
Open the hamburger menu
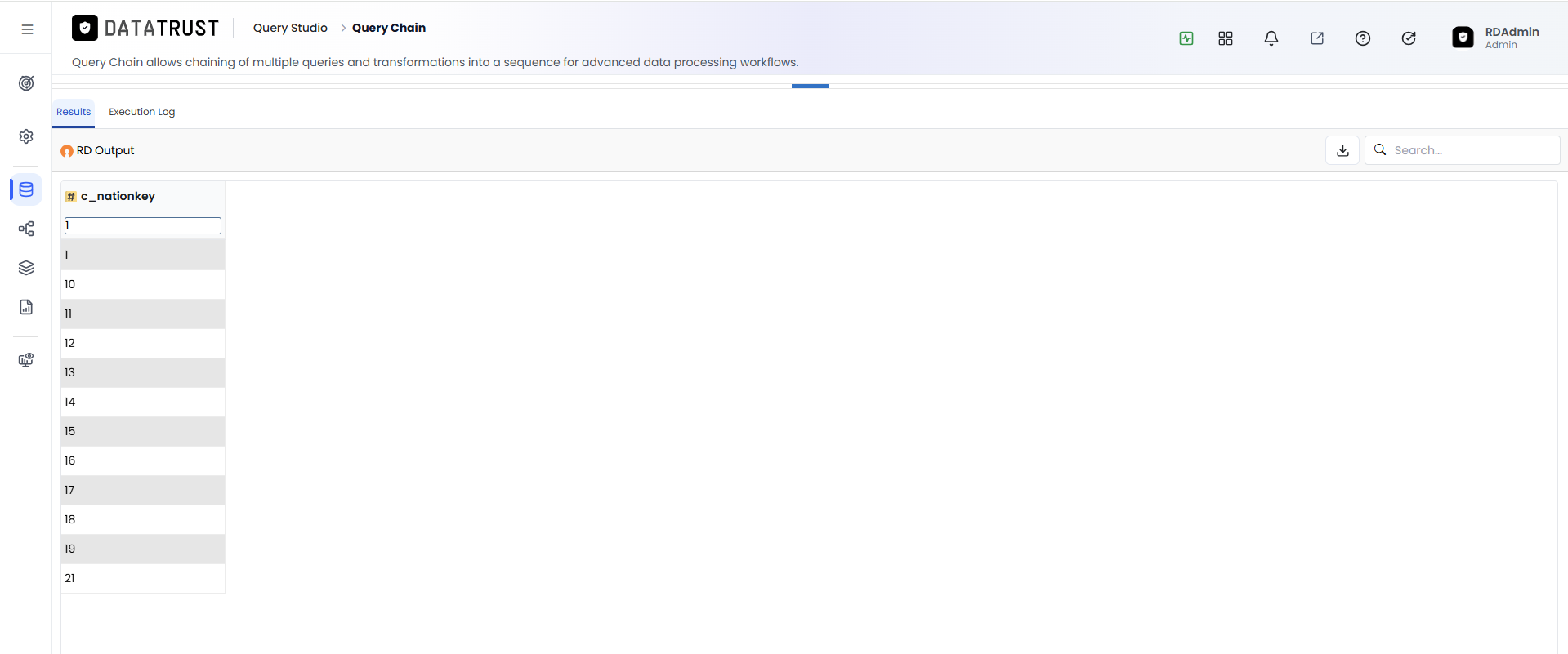[x=27, y=29]
